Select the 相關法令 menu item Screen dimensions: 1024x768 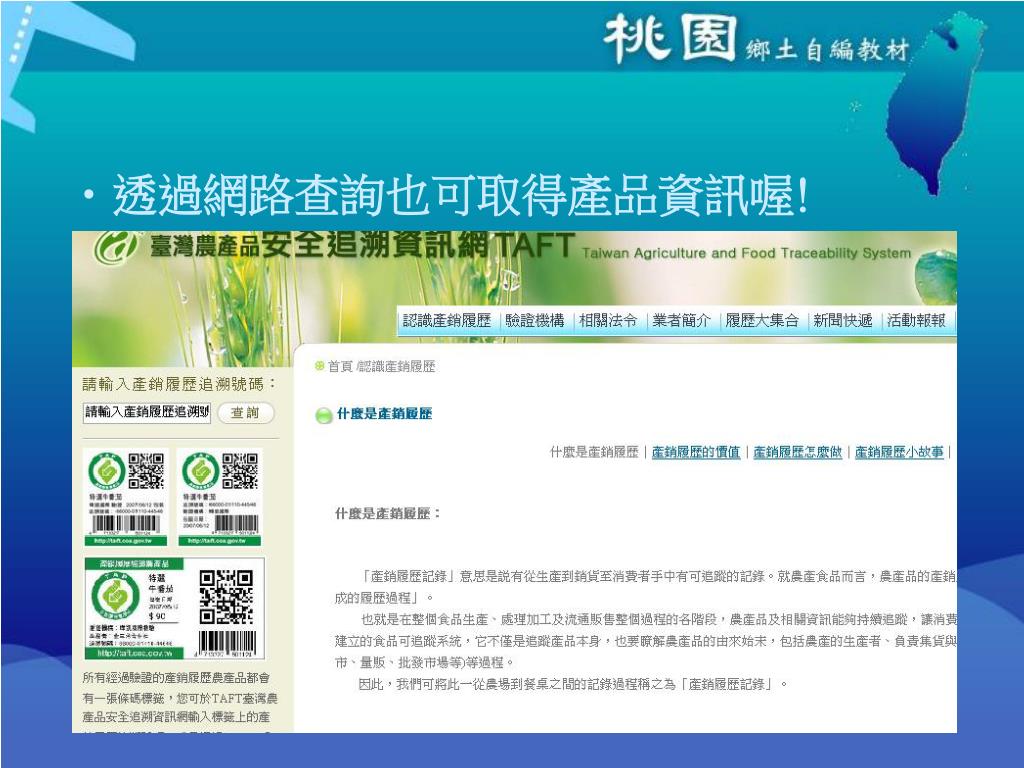coord(608,321)
